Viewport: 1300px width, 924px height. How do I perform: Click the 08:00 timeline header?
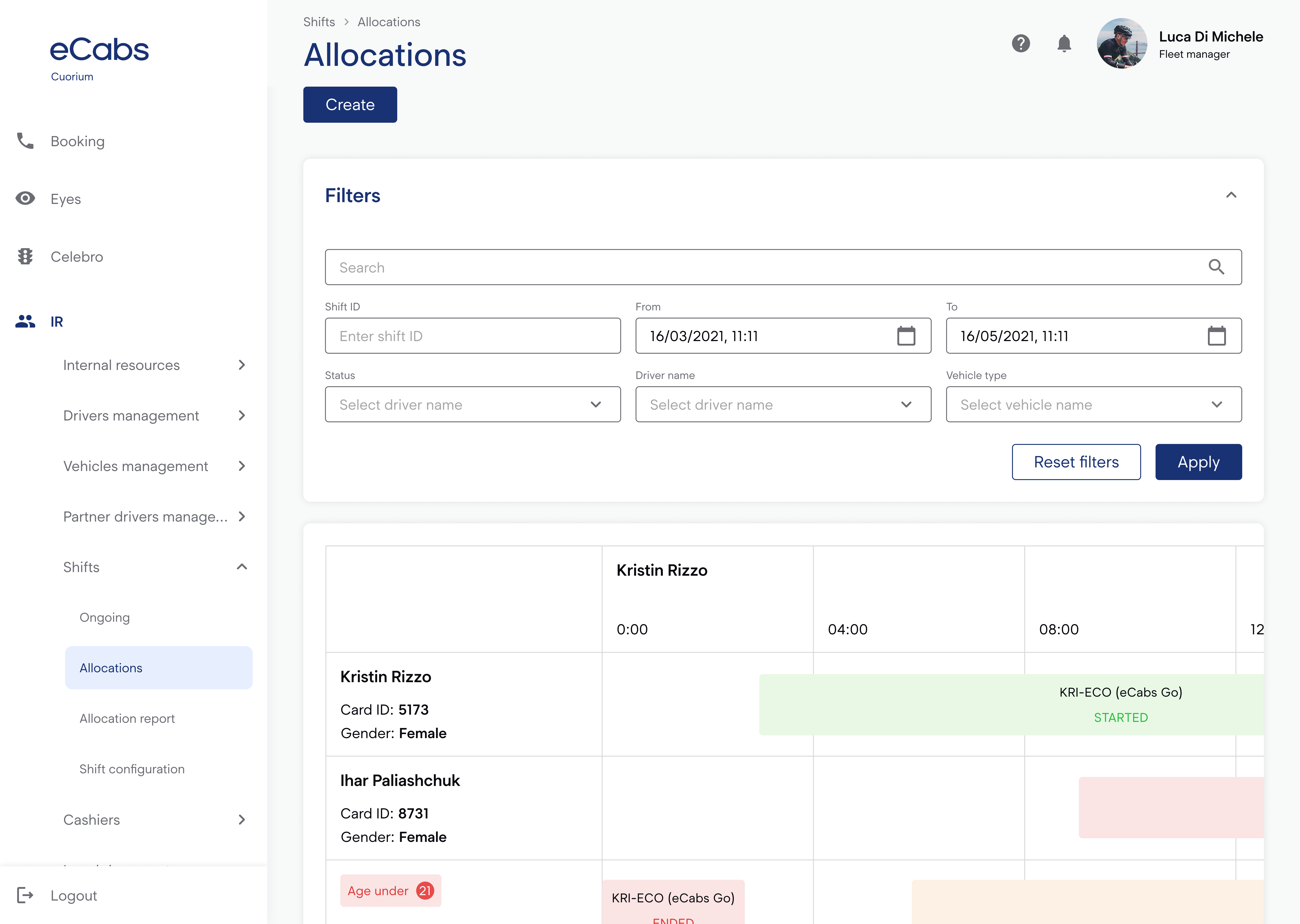click(1059, 629)
